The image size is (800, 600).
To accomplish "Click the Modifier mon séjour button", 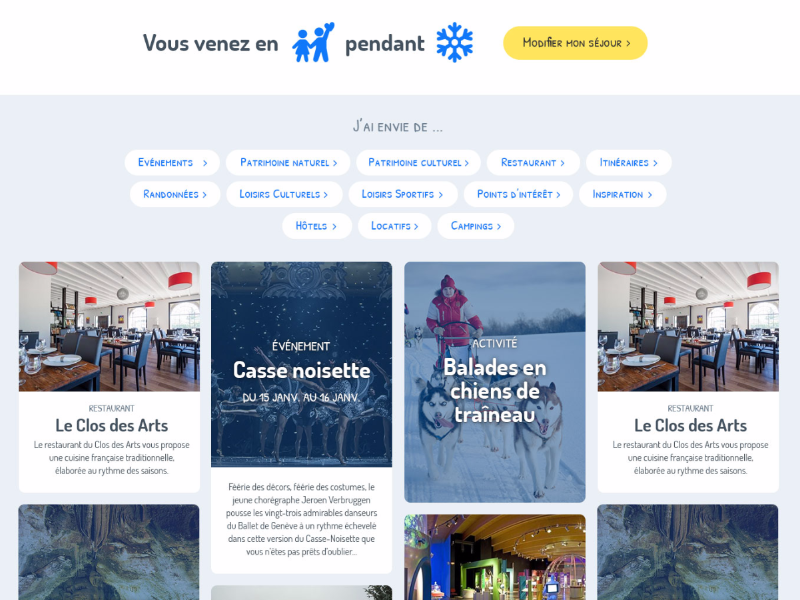I will [x=575, y=43].
